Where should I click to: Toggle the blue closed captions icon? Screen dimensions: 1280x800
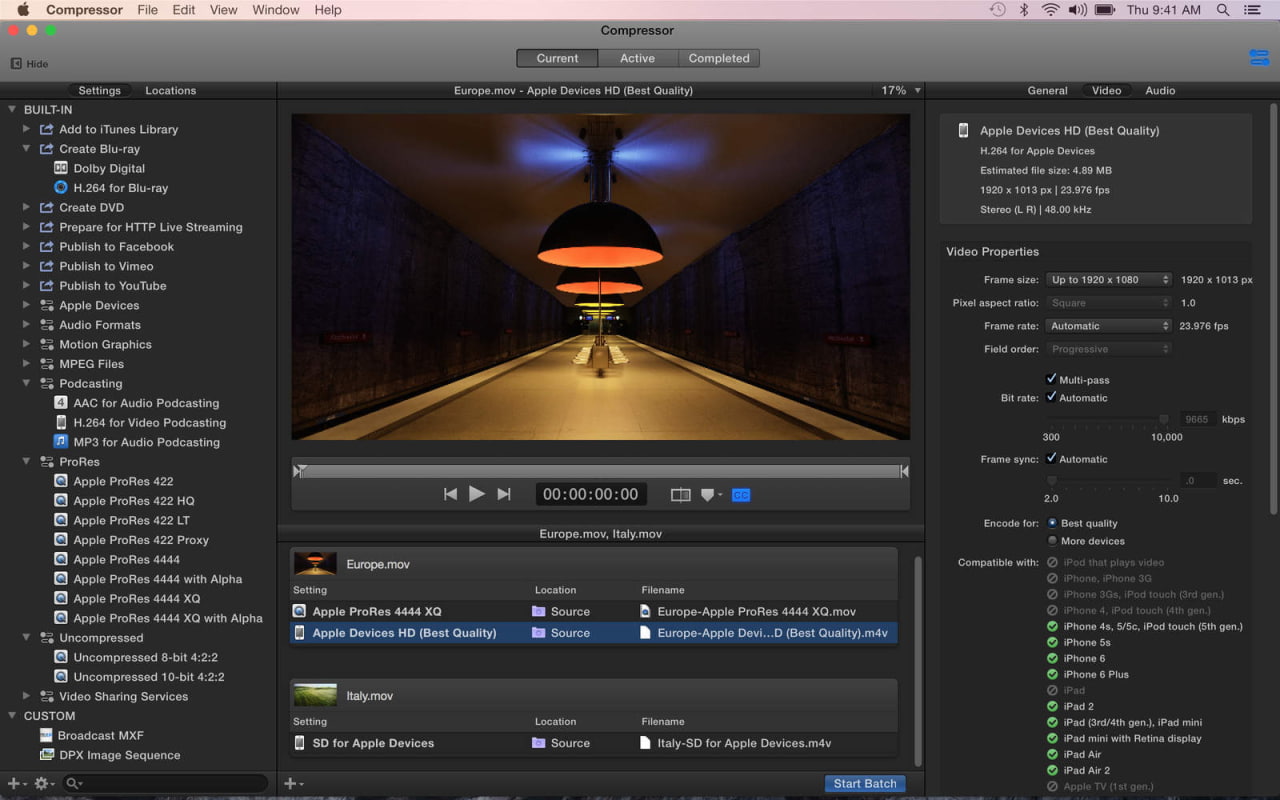point(740,494)
